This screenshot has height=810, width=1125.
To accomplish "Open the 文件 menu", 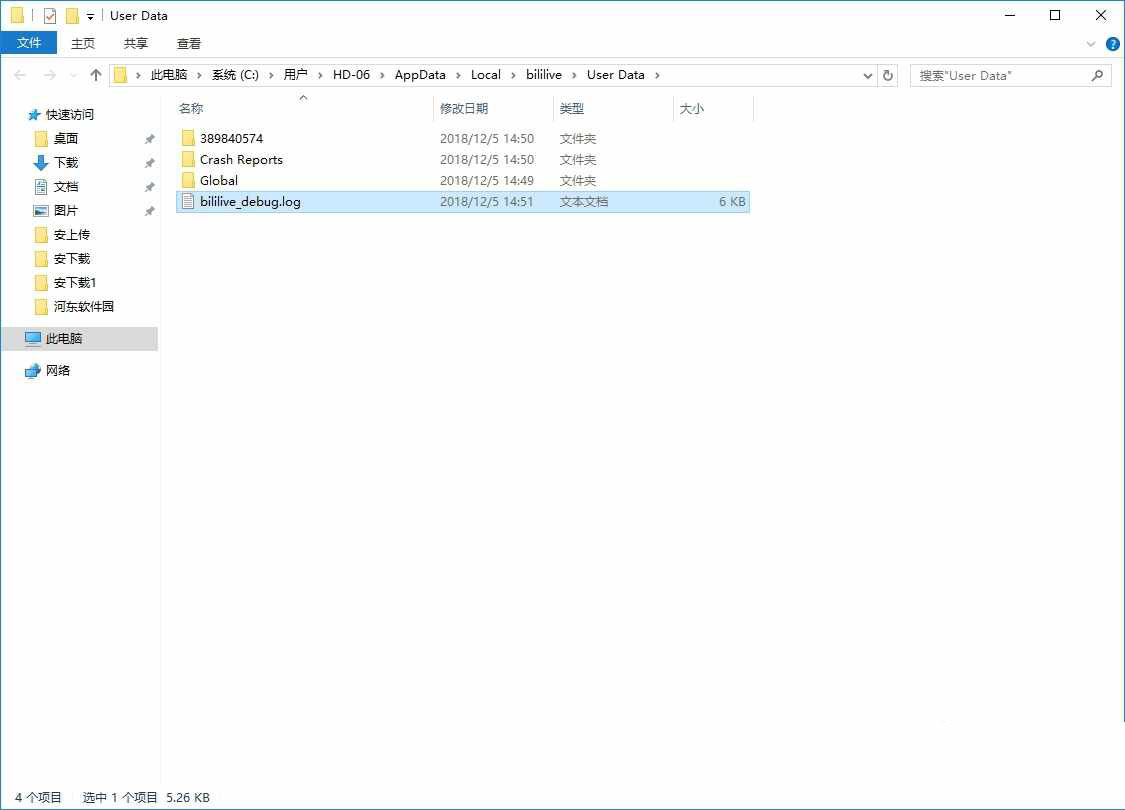I will [29, 43].
